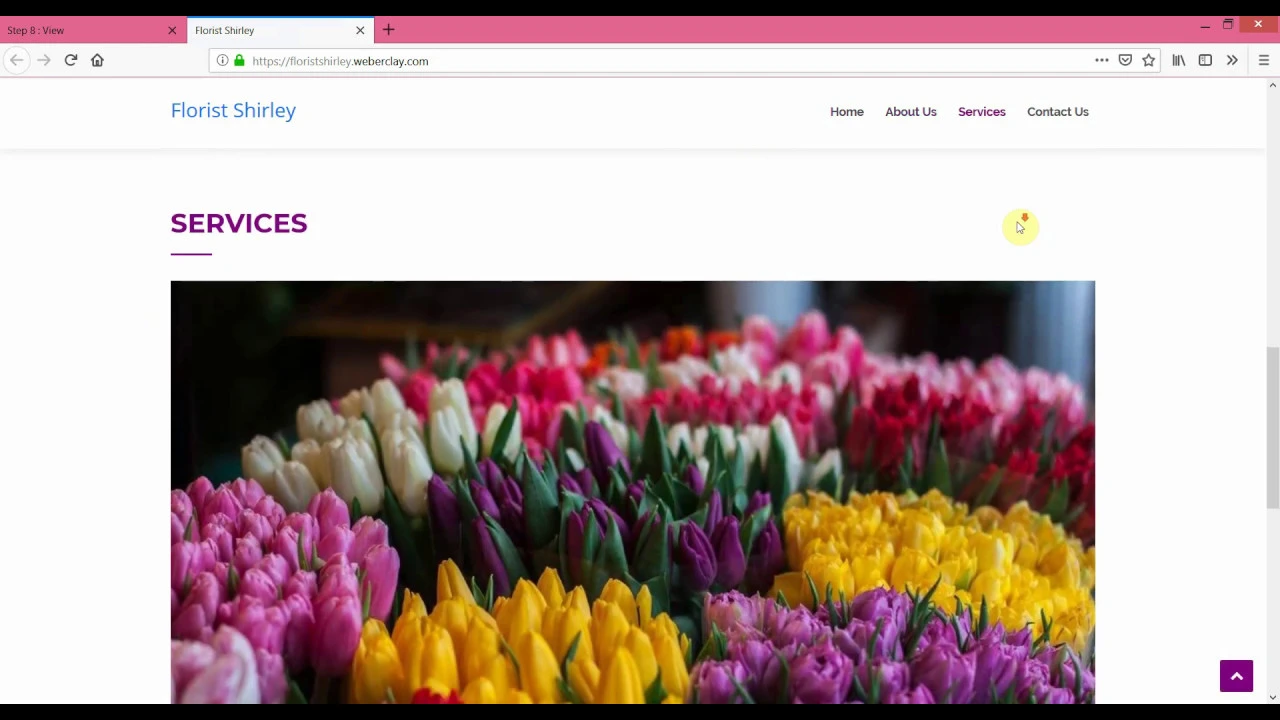Bookmark this page with the star

click(x=1149, y=61)
